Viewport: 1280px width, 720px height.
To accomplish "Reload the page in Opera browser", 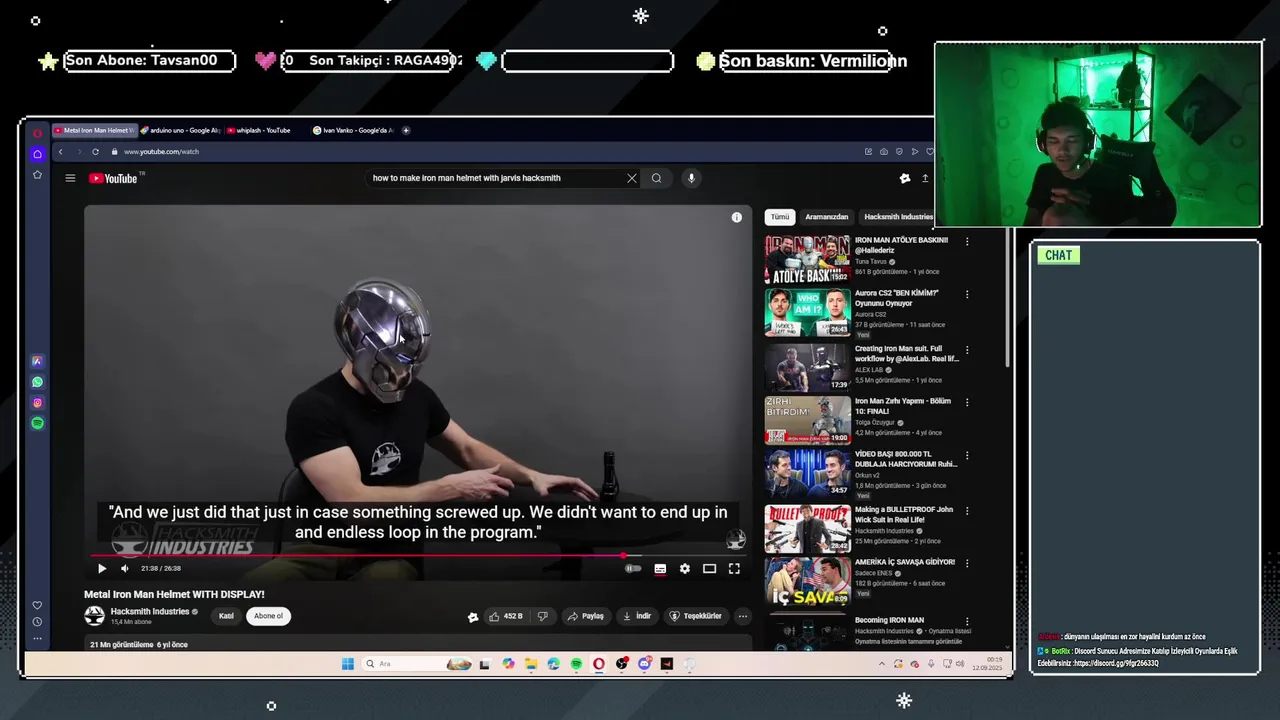I will pos(96,152).
